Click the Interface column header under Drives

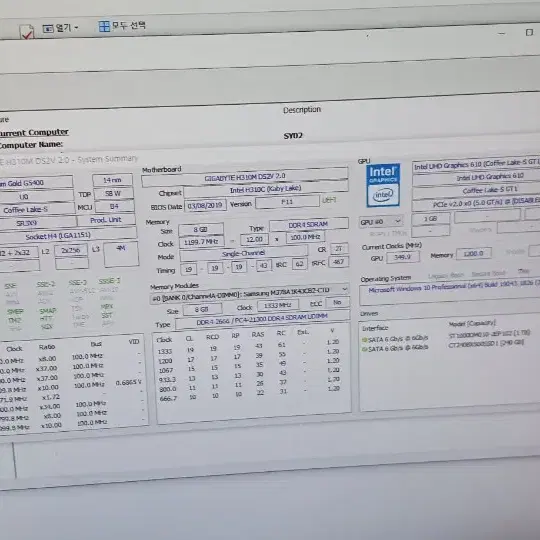coord(375,328)
